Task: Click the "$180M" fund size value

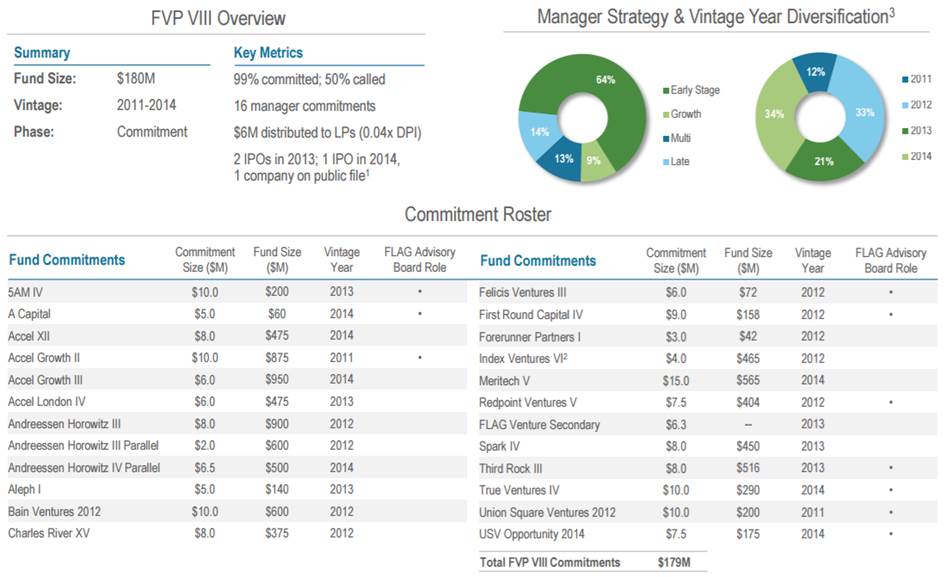Action: (x=136, y=78)
